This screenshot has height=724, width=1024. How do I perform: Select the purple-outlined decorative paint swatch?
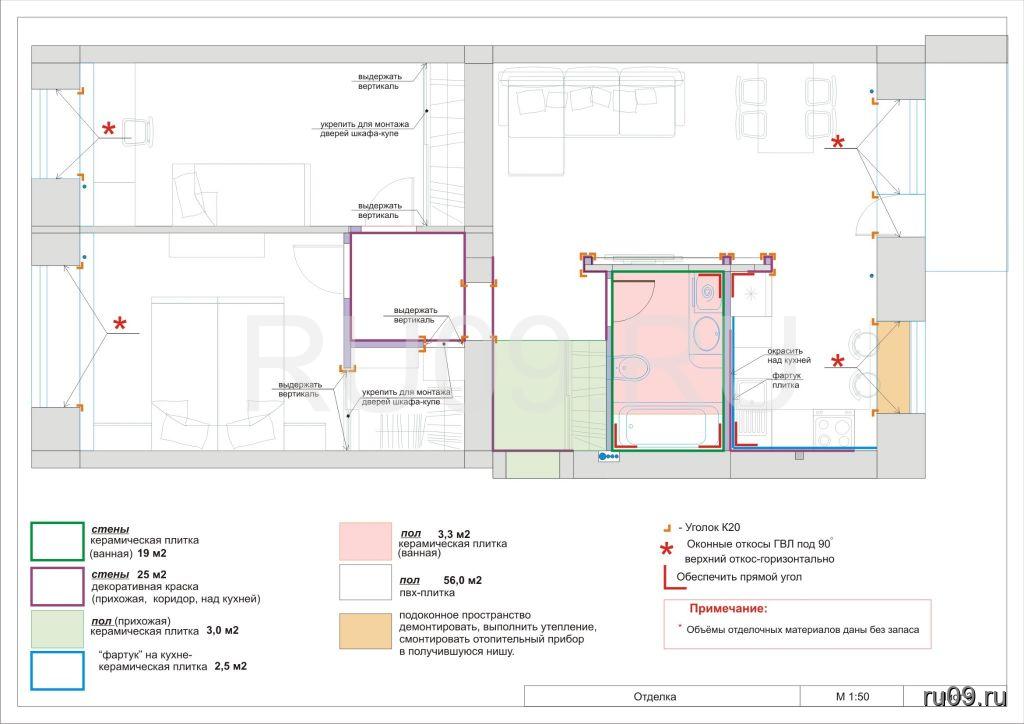coord(56,586)
